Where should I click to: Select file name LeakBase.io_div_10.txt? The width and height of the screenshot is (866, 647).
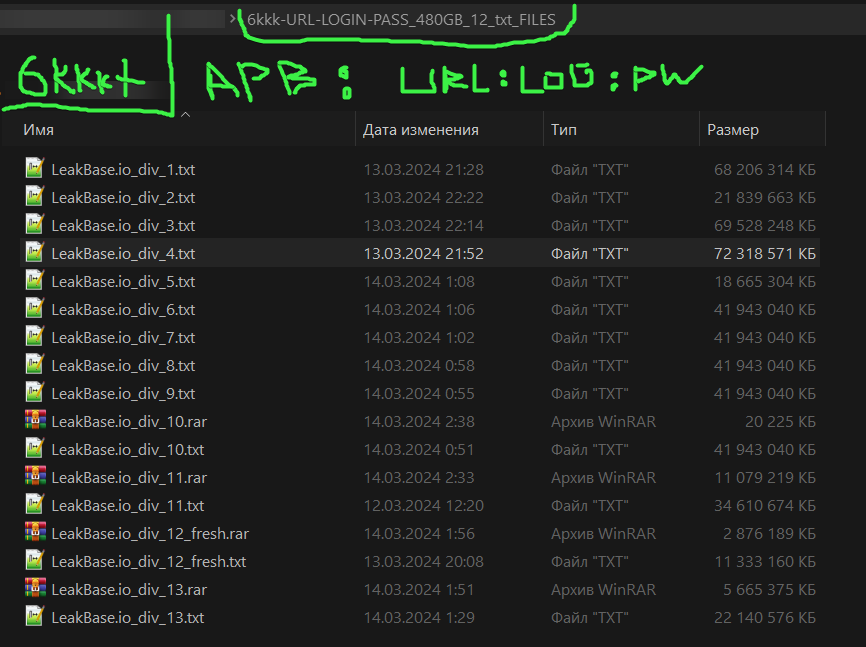[x=128, y=450]
